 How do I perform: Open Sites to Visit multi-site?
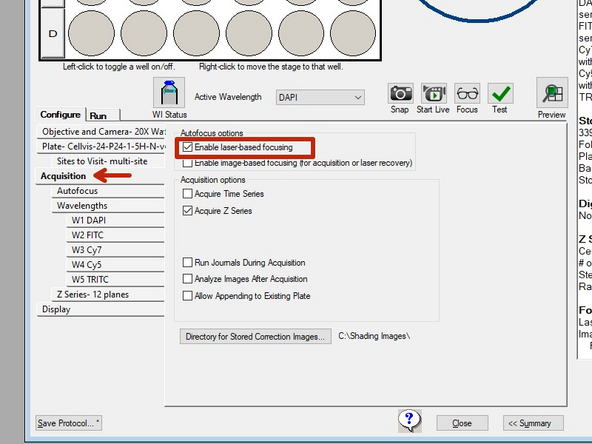coord(108,161)
